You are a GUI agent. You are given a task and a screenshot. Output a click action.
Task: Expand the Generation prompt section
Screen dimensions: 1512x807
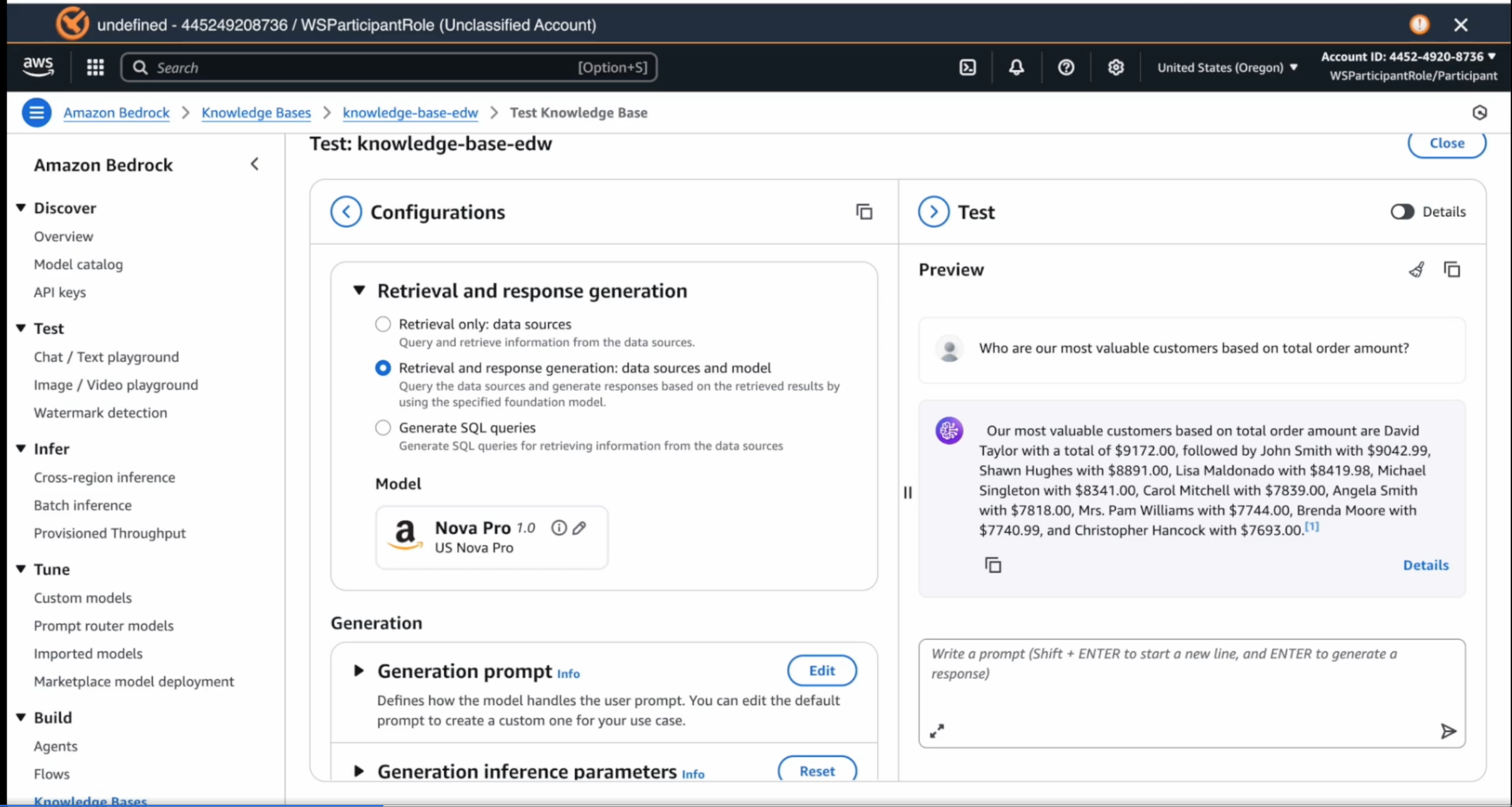(x=359, y=671)
